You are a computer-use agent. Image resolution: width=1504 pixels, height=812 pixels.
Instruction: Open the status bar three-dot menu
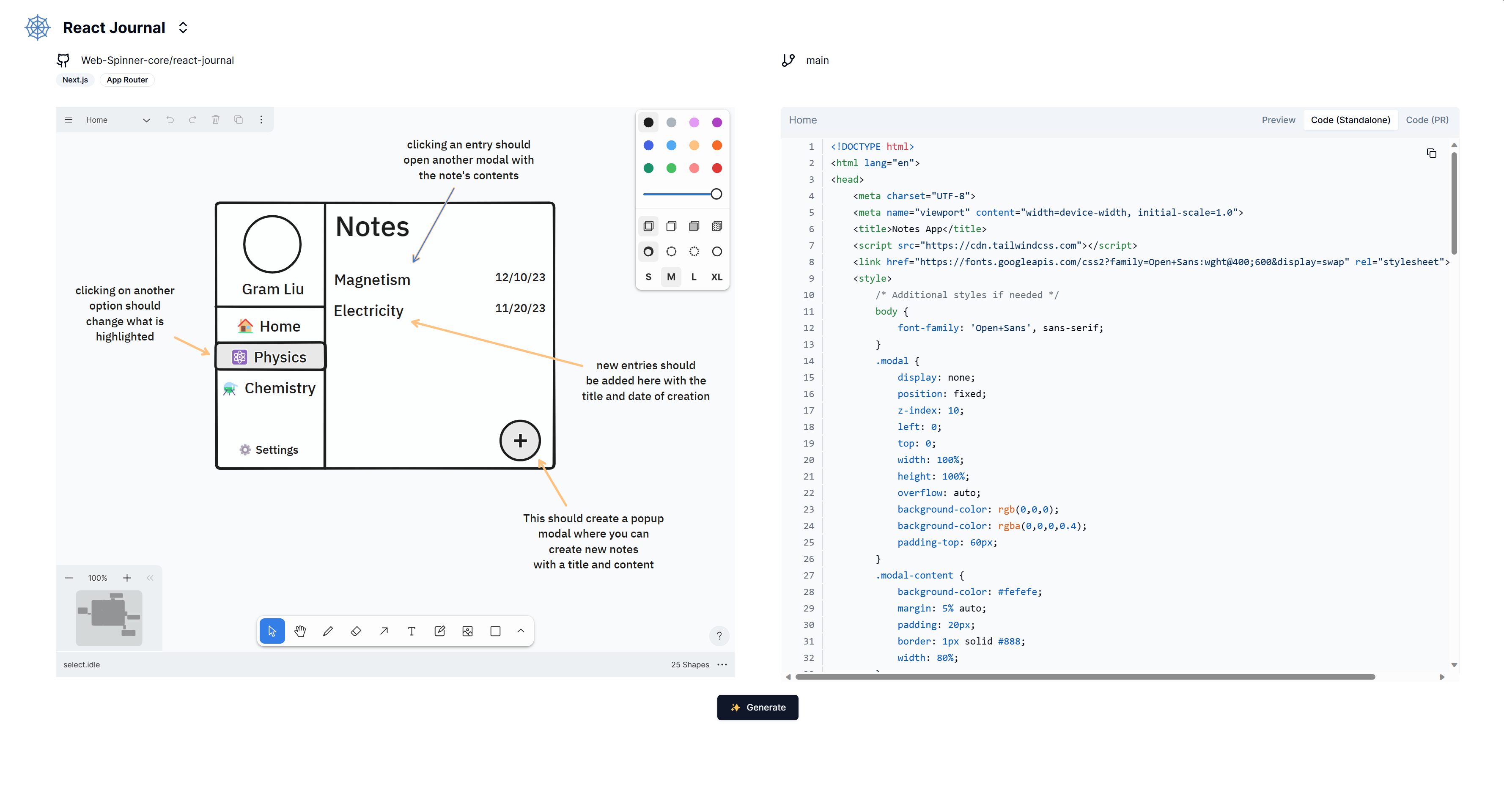coord(722,665)
